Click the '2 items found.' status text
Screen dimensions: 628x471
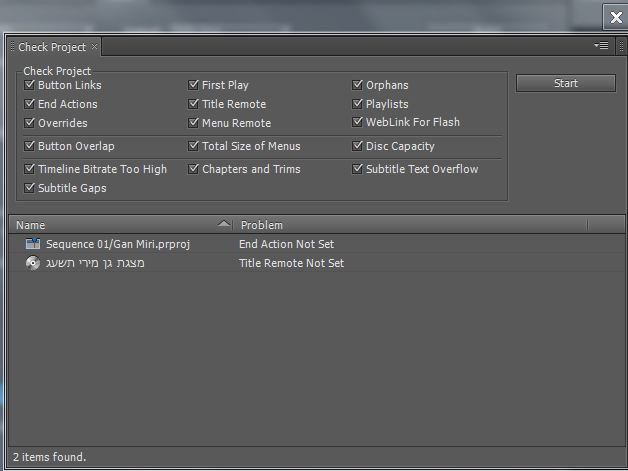pos(50,457)
